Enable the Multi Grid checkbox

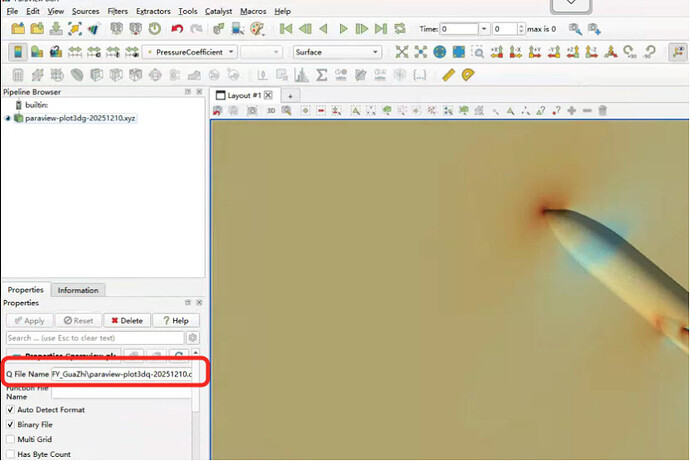click(x=11, y=439)
